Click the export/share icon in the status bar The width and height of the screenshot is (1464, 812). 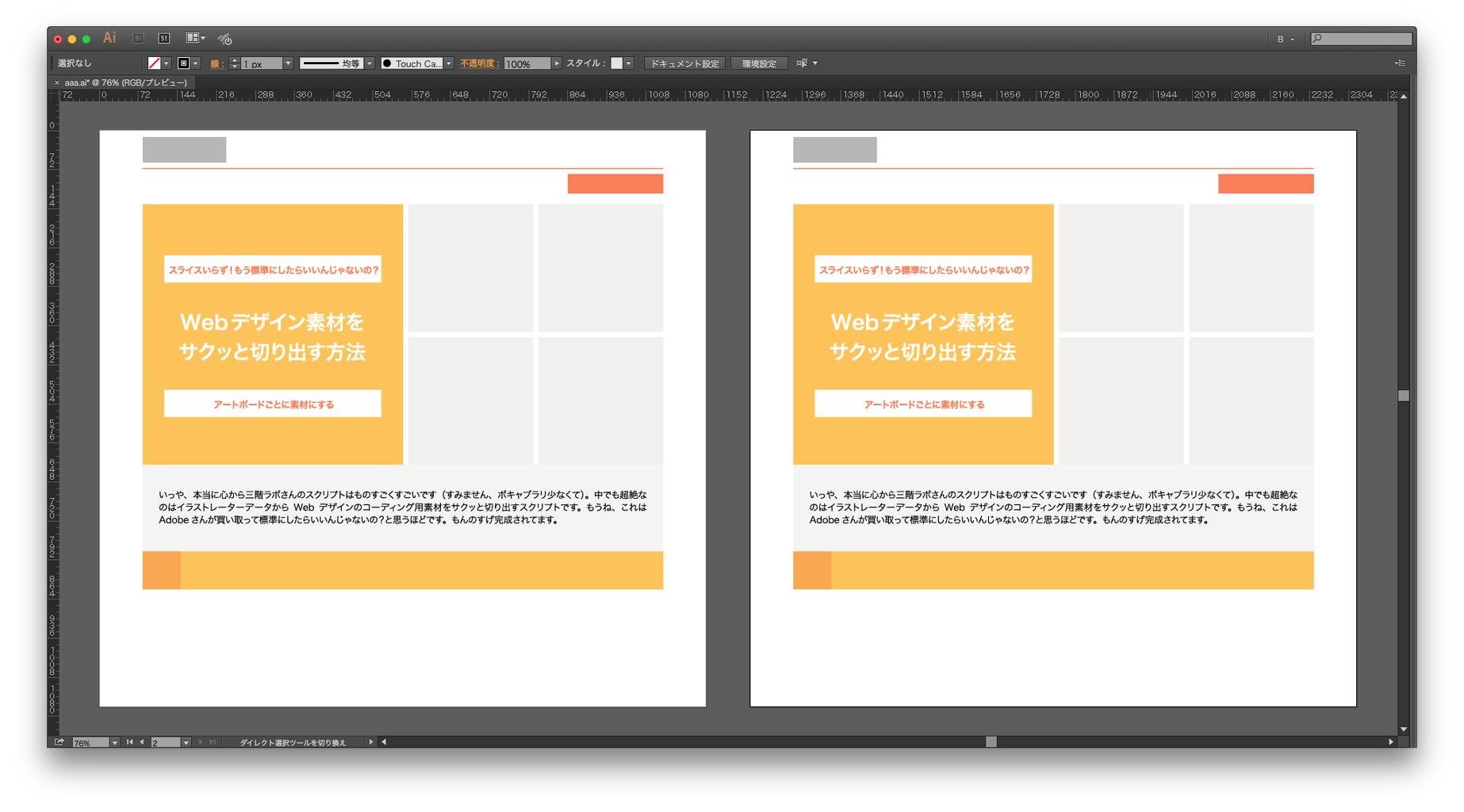[59, 742]
